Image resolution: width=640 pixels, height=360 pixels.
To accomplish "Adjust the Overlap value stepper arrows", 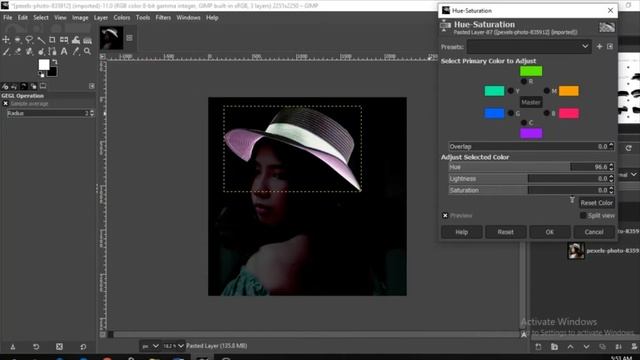I will 611,146.
